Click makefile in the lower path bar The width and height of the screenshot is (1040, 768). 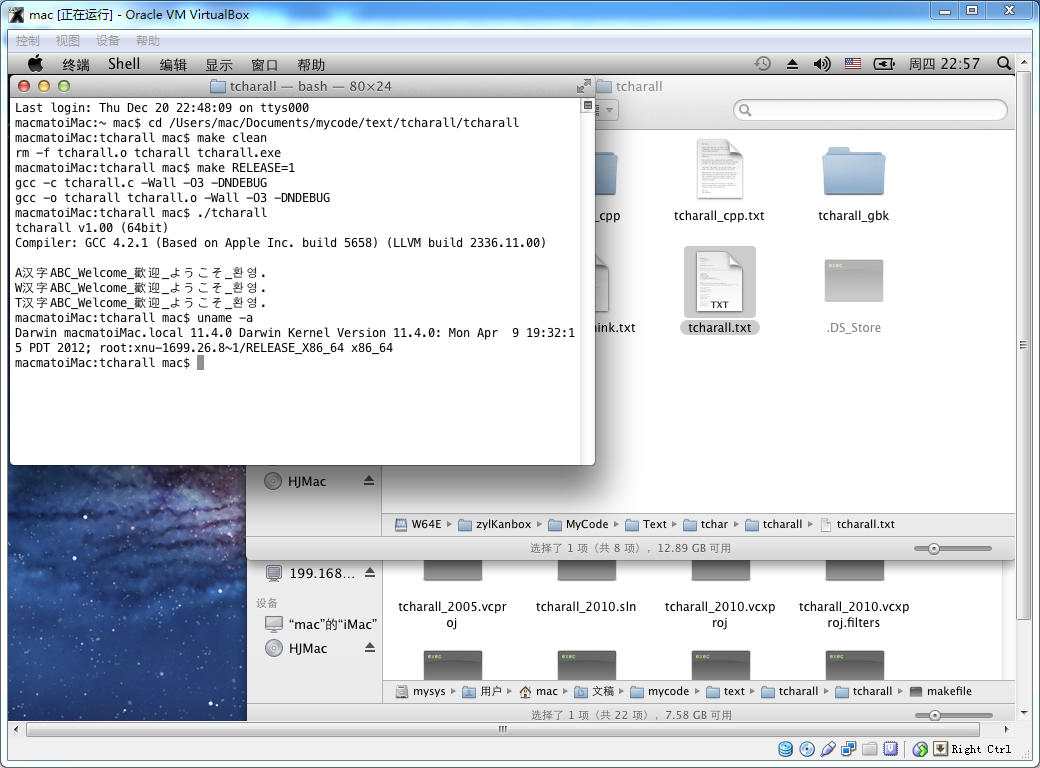coord(941,691)
